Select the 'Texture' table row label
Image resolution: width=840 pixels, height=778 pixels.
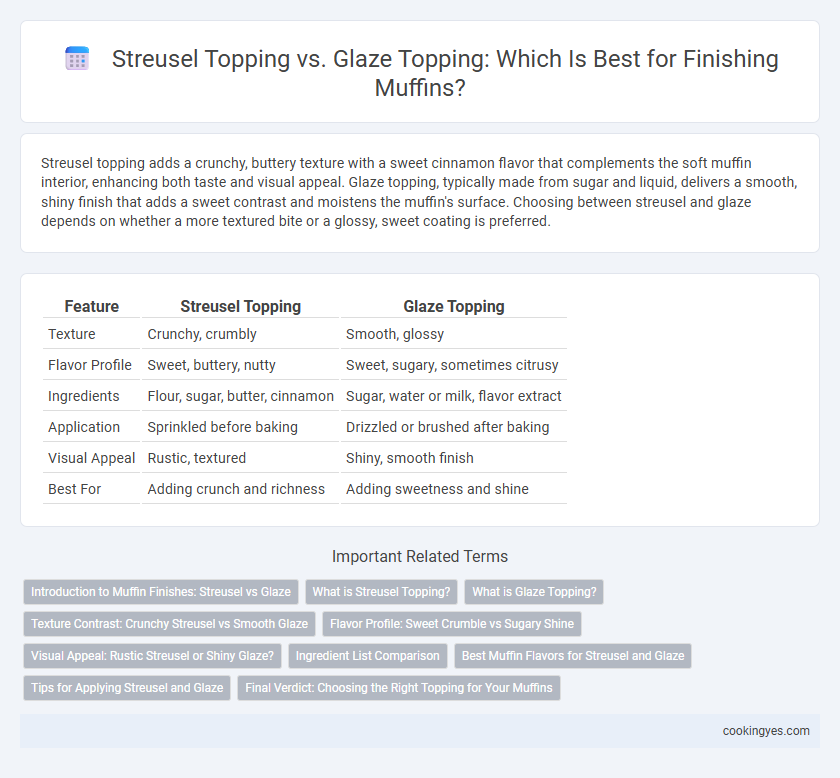72,334
